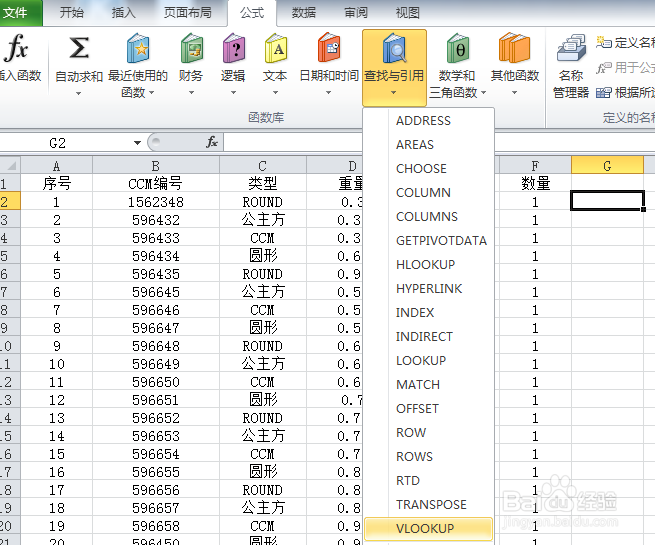Click the Name Box showing G2
This screenshot has width=655, height=545.
65,143
